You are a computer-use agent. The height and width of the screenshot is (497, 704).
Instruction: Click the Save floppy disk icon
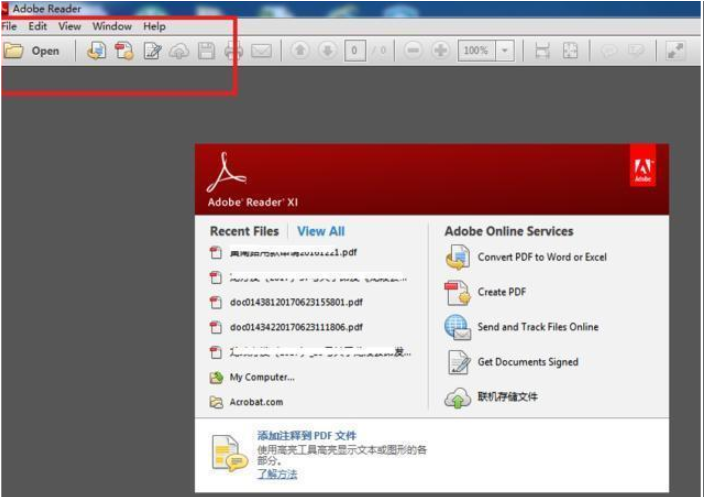(x=207, y=51)
